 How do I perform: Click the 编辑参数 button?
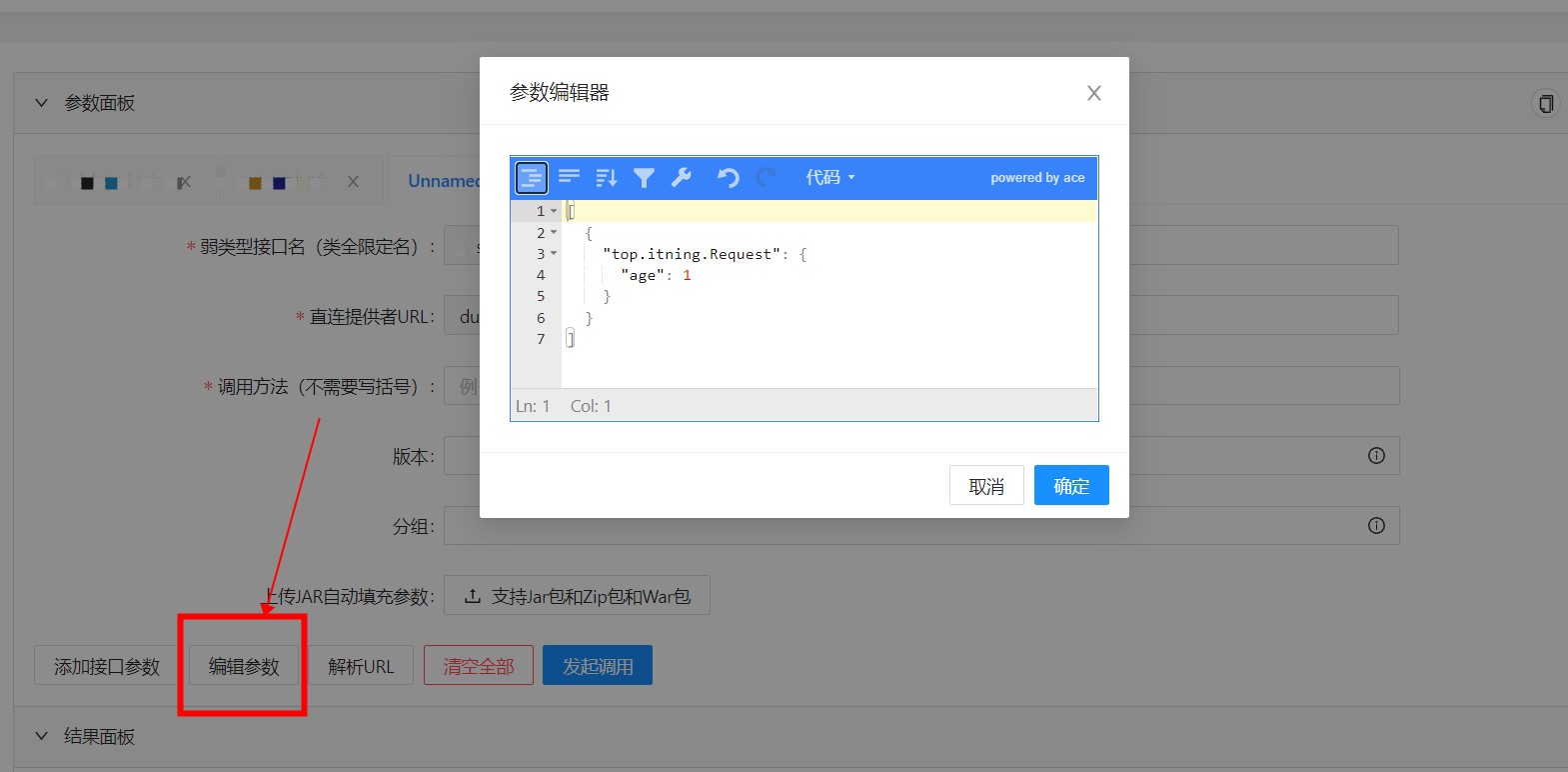pos(244,666)
